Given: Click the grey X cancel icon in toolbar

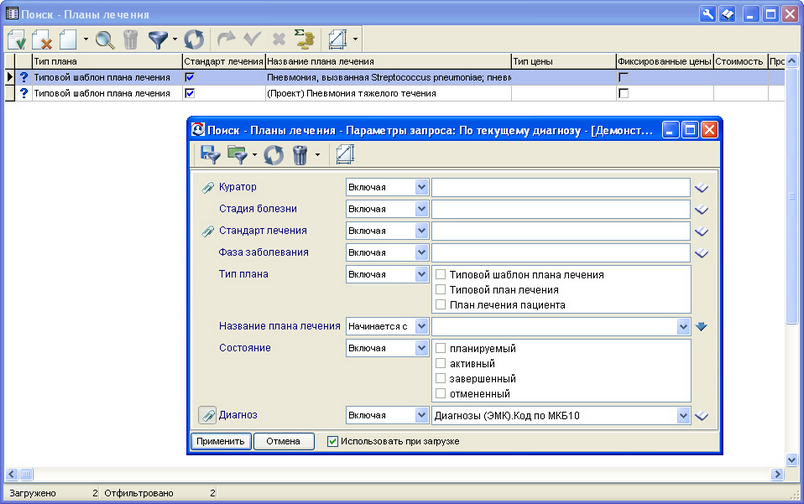Looking at the screenshot, I should point(279,39).
